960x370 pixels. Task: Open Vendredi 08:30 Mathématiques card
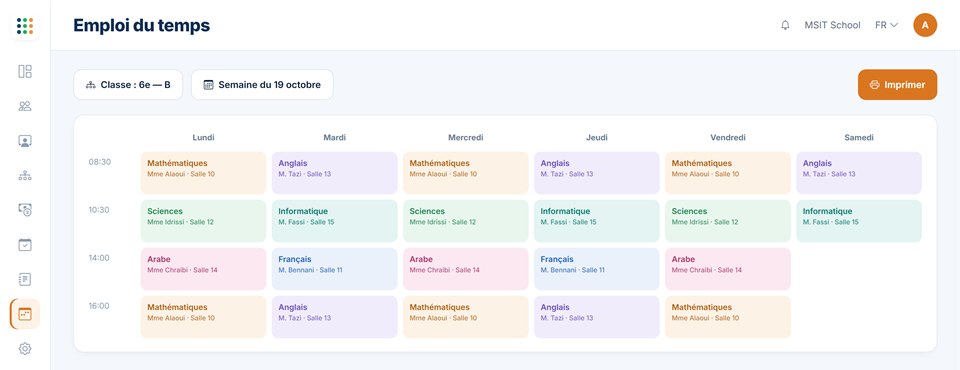(x=728, y=173)
